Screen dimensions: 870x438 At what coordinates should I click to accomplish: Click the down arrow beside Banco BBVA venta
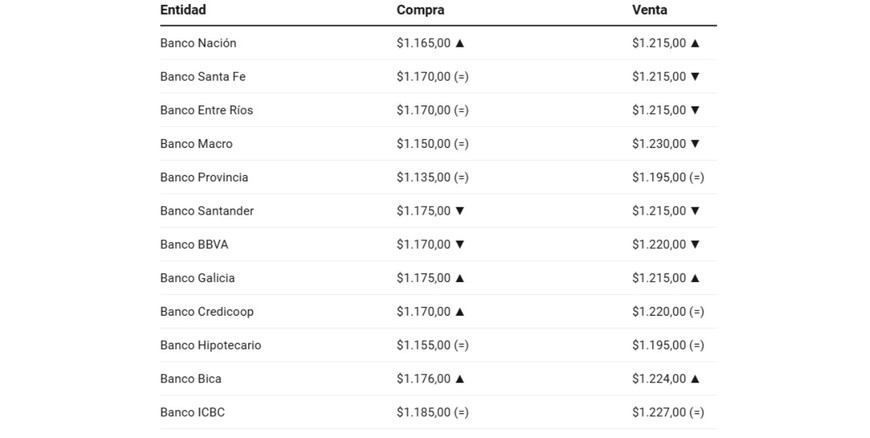pyautogui.click(x=695, y=245)
